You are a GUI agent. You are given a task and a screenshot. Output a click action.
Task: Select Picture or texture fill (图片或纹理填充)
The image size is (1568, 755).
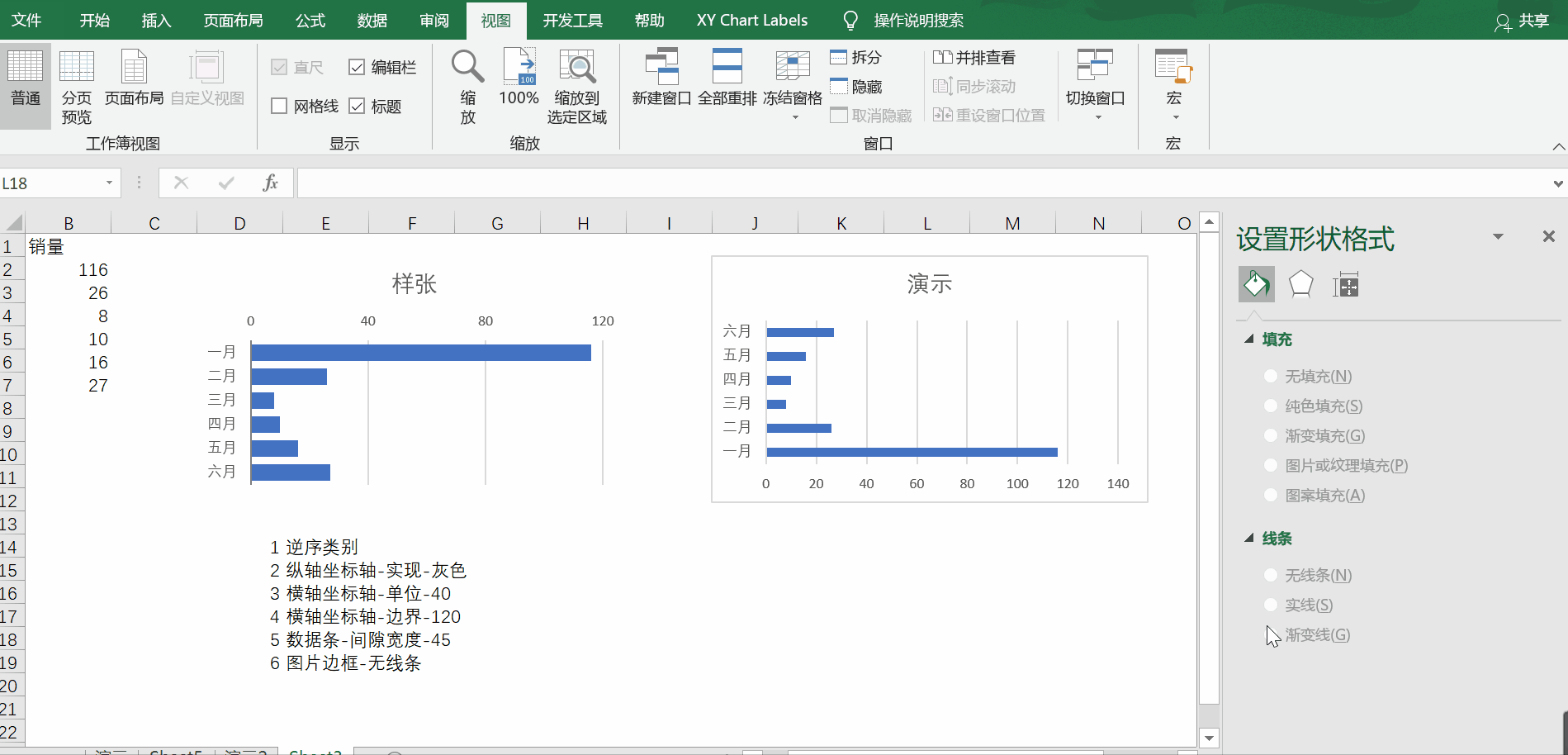point(1271,465)
